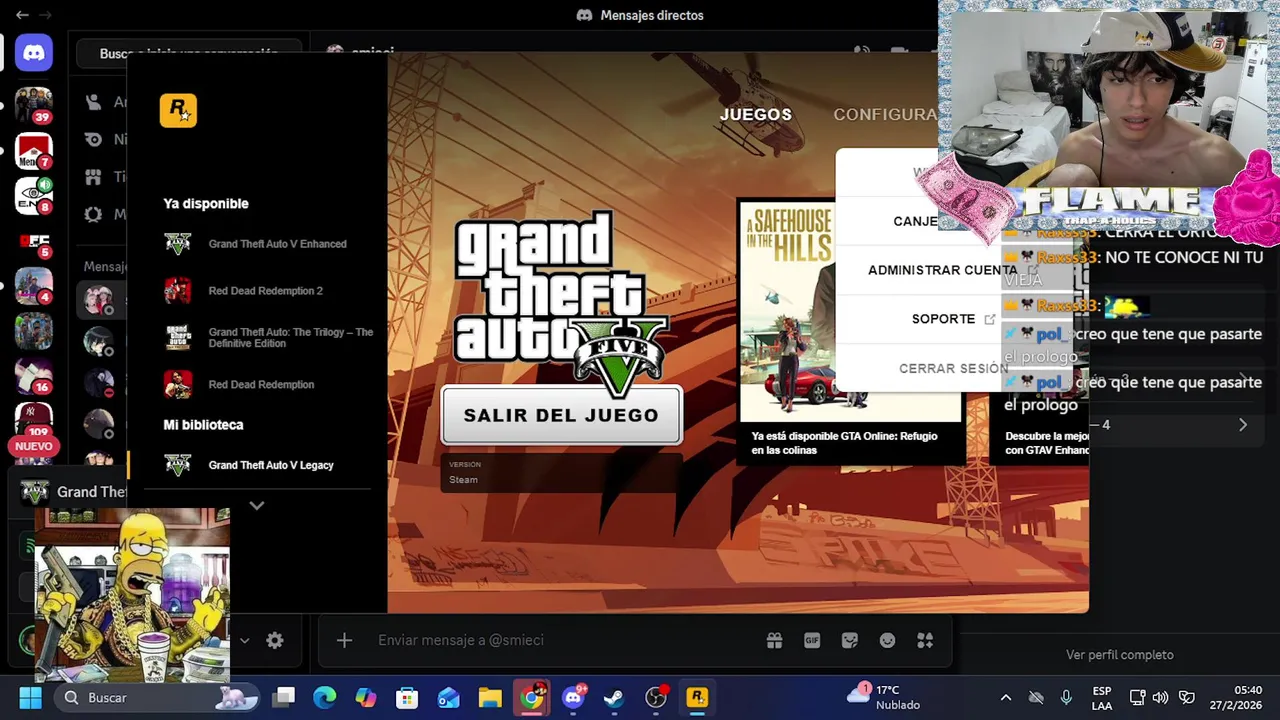Open the Discord server with 4 notifications
Image resolution: width=1280 pixels, height=720 pixels.
[x=33, y=286]
